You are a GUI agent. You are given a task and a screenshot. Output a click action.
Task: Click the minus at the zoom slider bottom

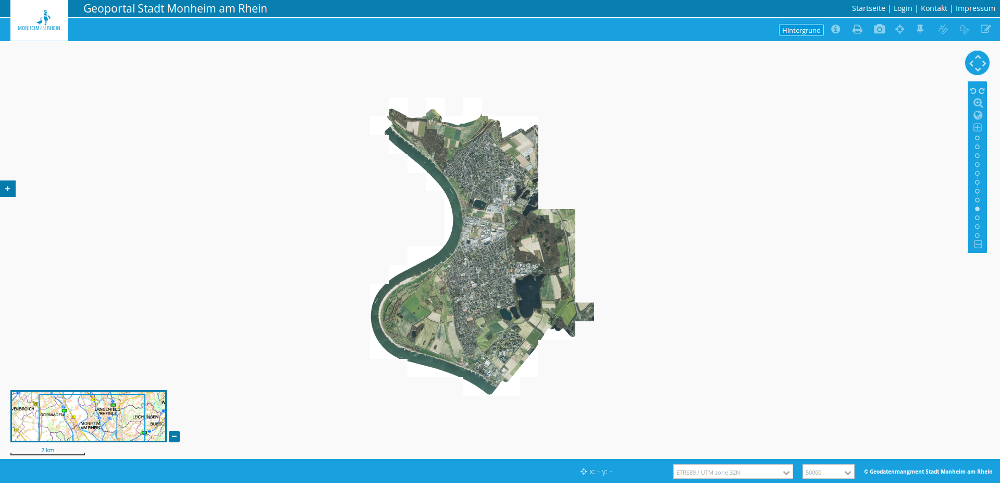[977, 244]
